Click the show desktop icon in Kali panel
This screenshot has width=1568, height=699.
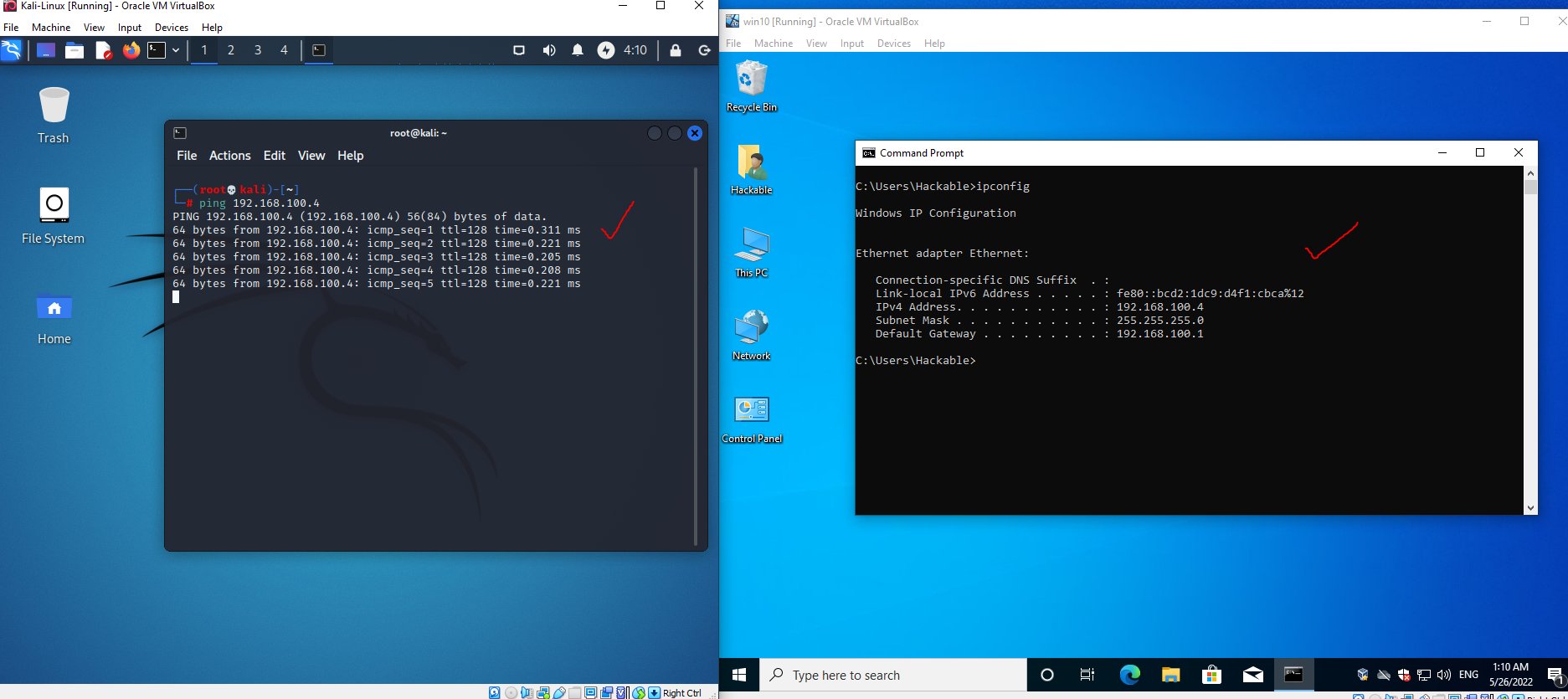point(46,50)
